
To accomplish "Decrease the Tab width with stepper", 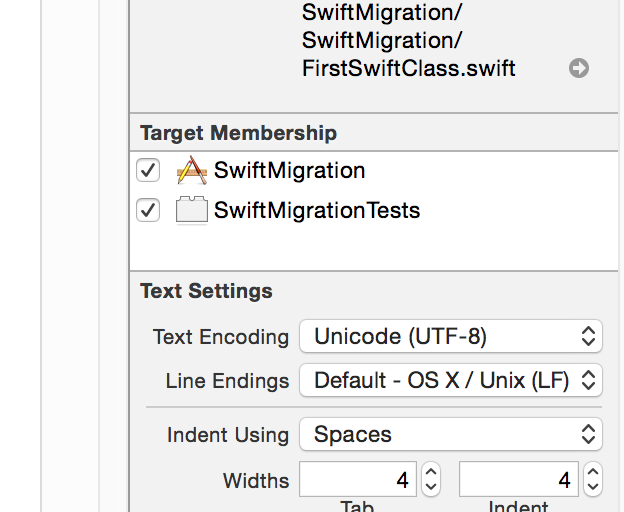I will click(431, 488).
